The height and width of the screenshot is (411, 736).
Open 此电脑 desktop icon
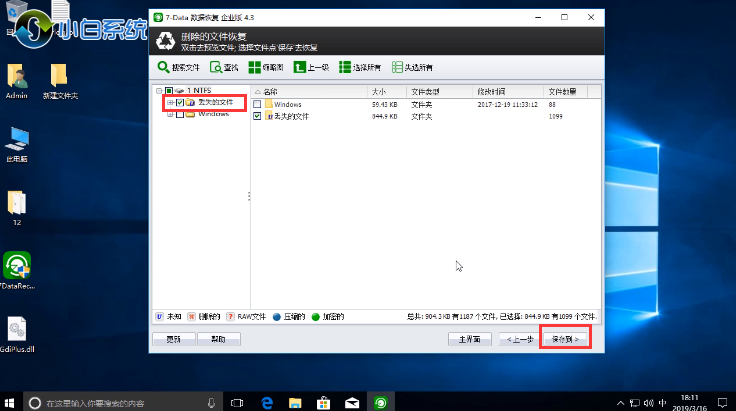pyautogui.click(x=17, y=145)
